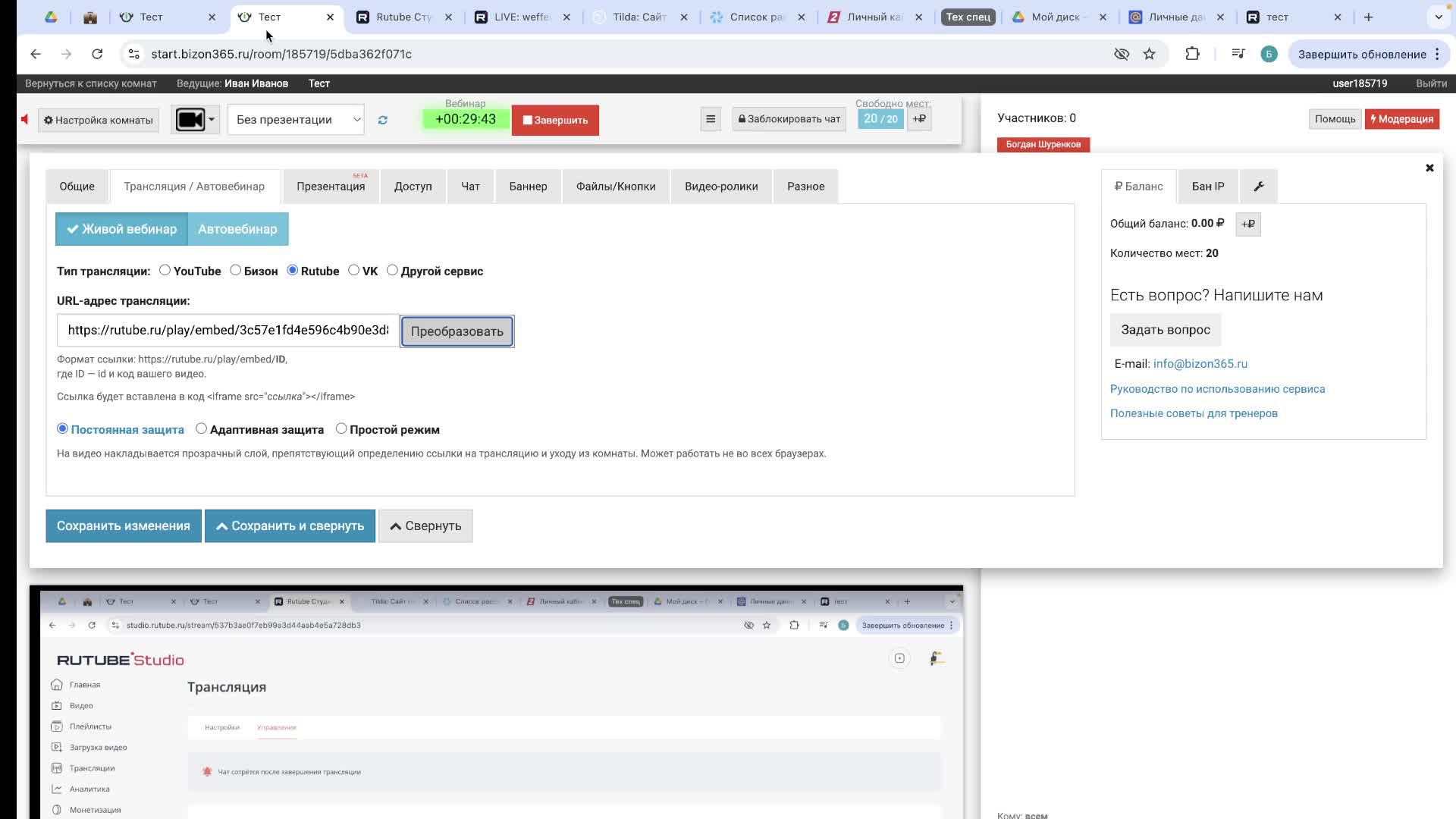Open the hamburger menu icon
The height and width of the screenshot is (819, 1456).
(711, 119)
